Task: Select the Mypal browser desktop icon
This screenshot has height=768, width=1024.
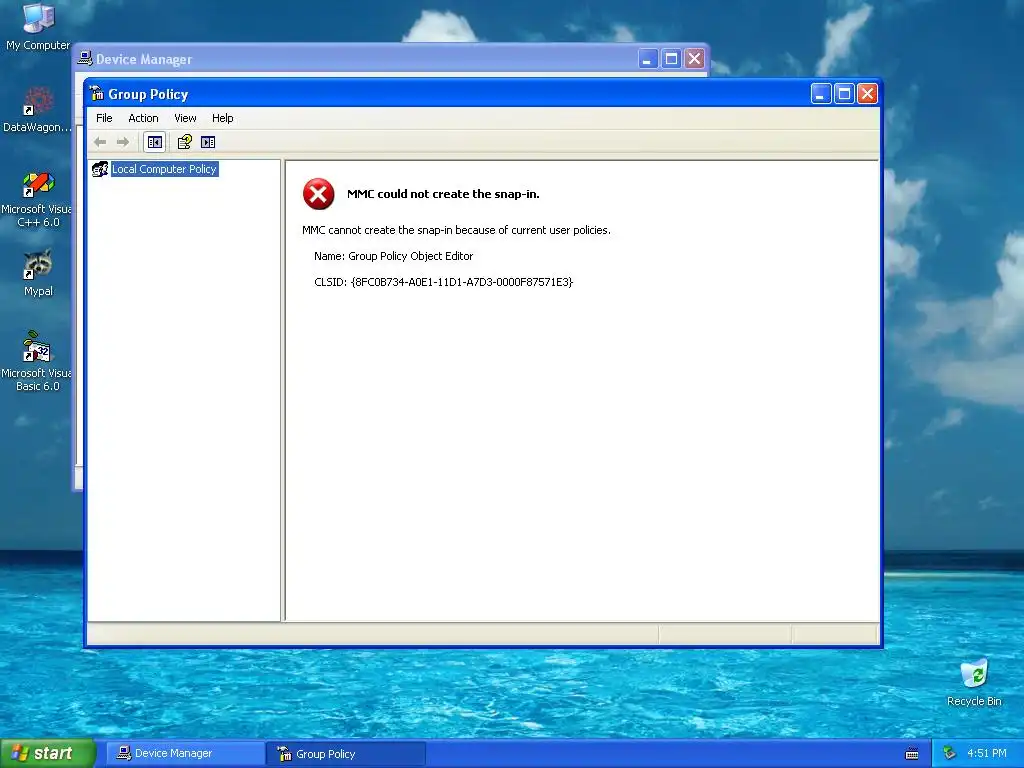Action: pos(38,273)
